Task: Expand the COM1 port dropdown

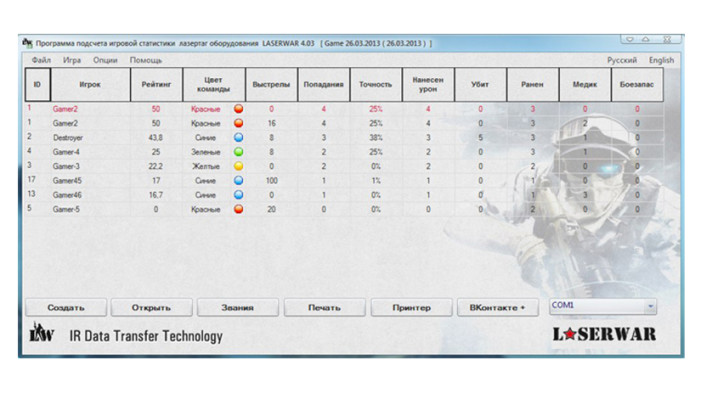Action: click(650, 306)
